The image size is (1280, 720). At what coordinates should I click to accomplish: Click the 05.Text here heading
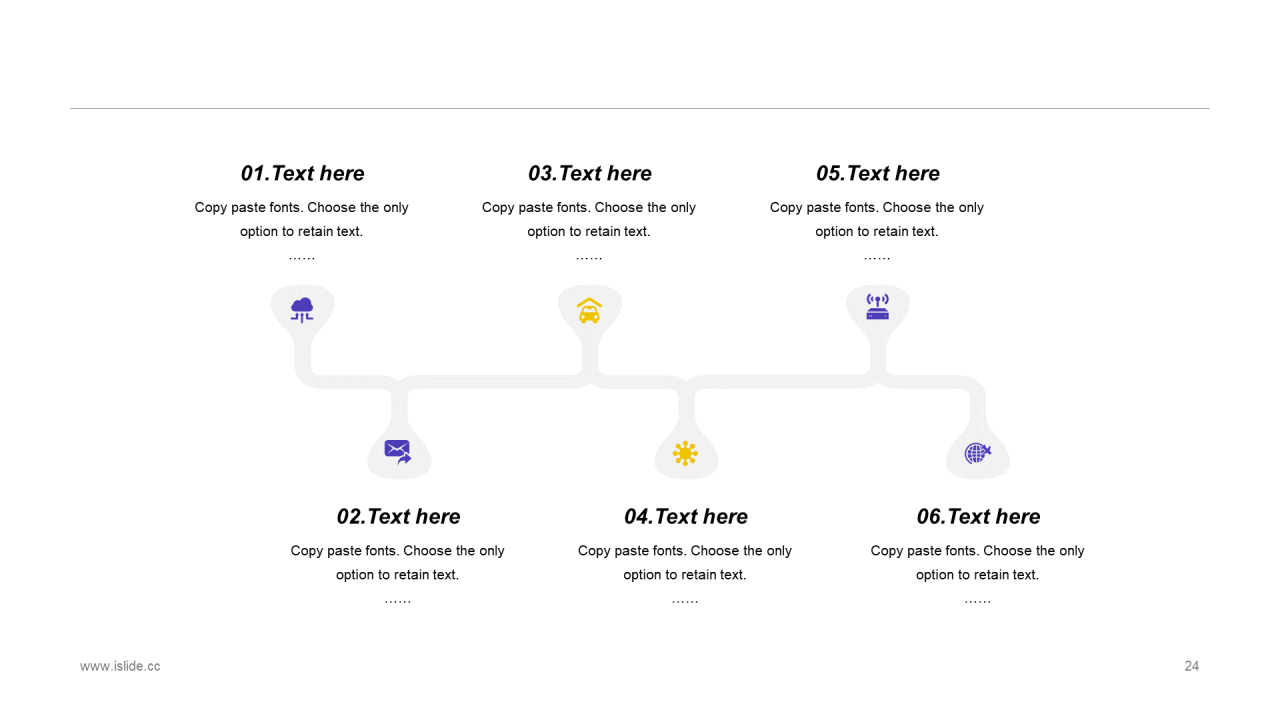(878, 173)
